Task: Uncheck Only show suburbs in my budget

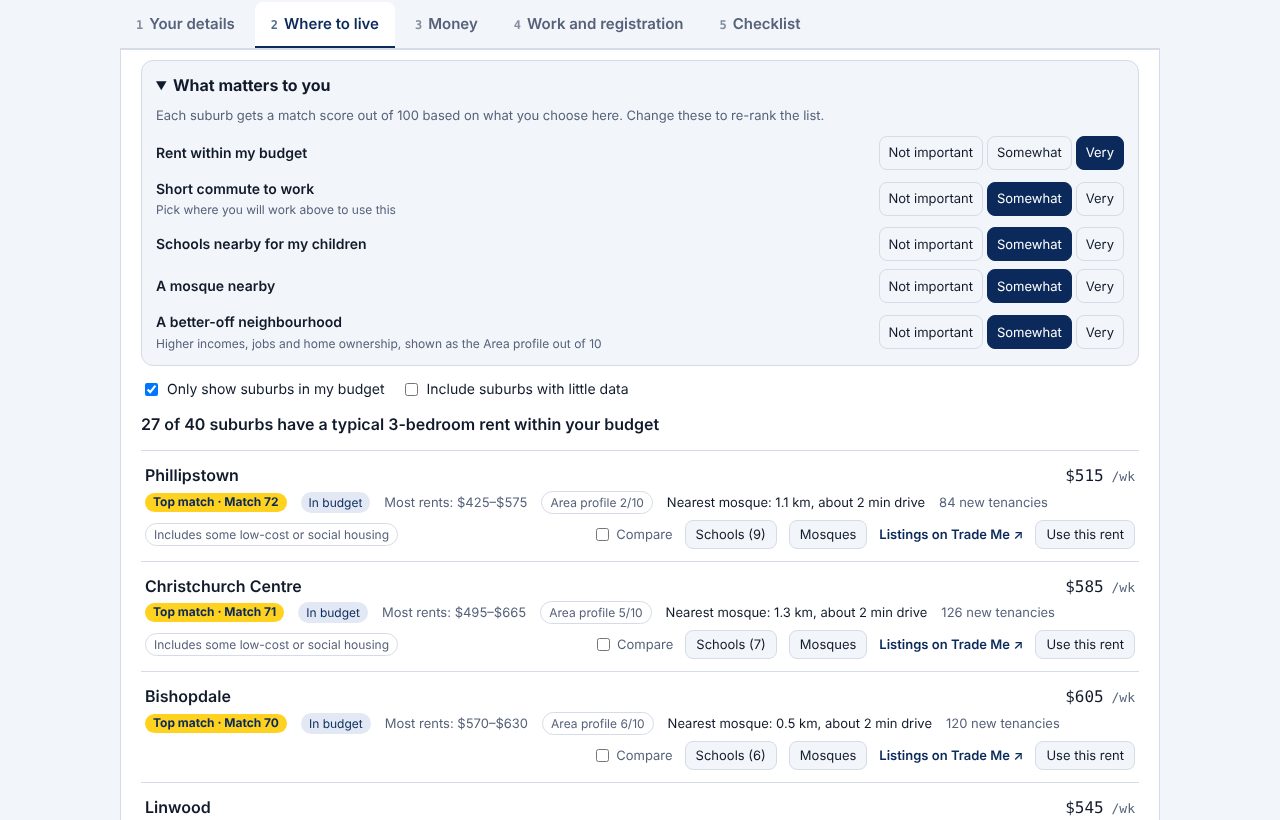Action: pyautogui.click(x=152, y=389)
